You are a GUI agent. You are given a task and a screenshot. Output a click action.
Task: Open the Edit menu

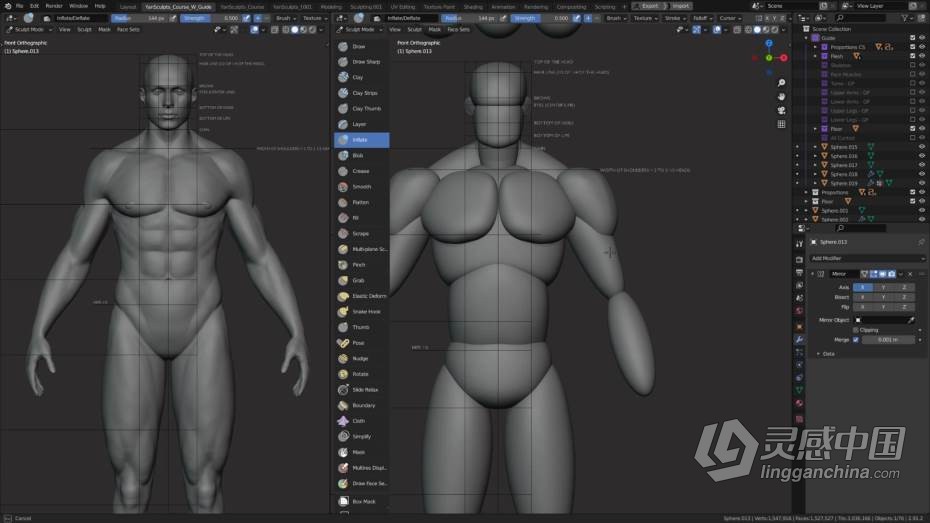pos(34,6)
